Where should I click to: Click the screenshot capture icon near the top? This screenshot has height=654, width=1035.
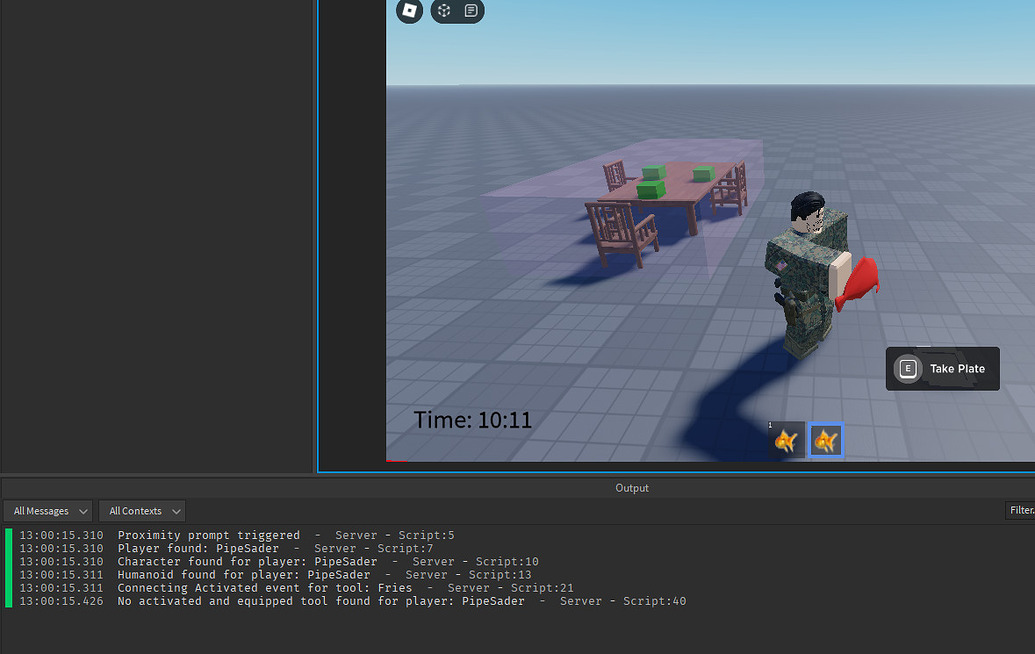(442, 11)
